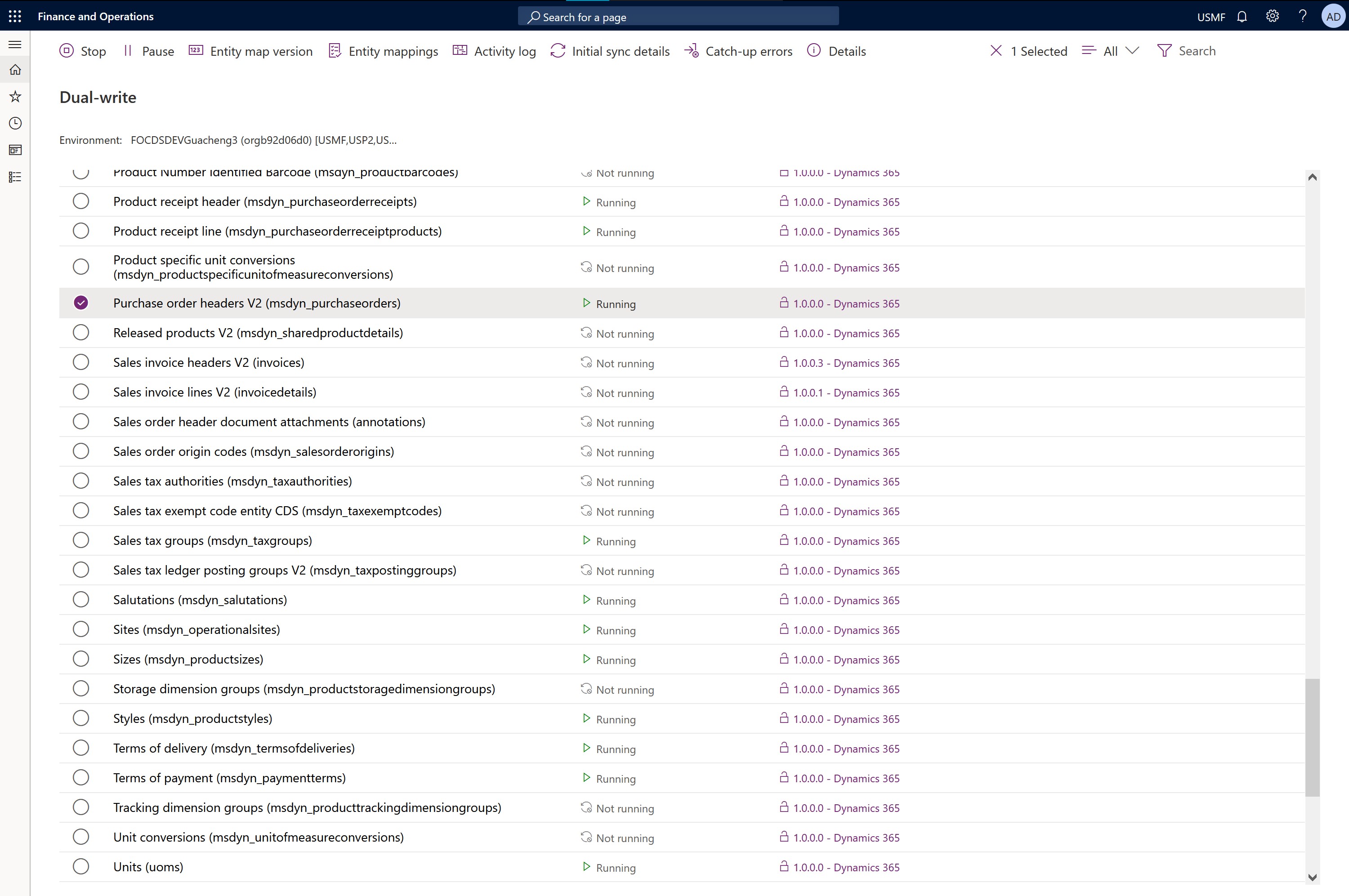Toggle the Sales tax groups row checkbox

tap(80, 540)
